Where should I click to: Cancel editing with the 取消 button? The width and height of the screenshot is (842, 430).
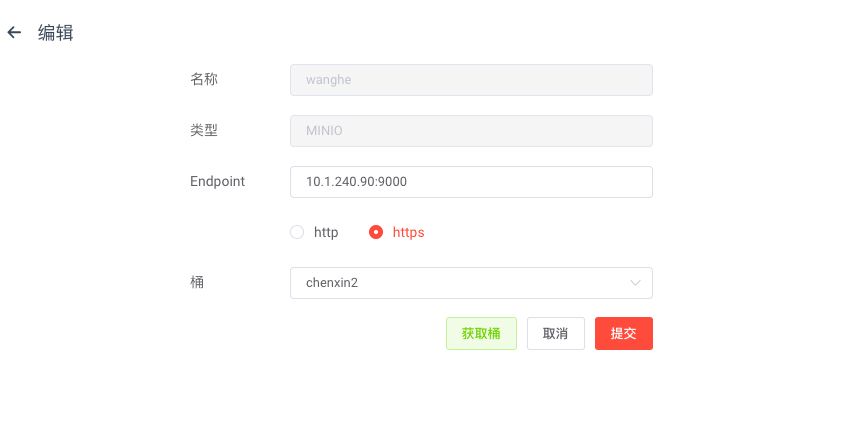point(555,333)
